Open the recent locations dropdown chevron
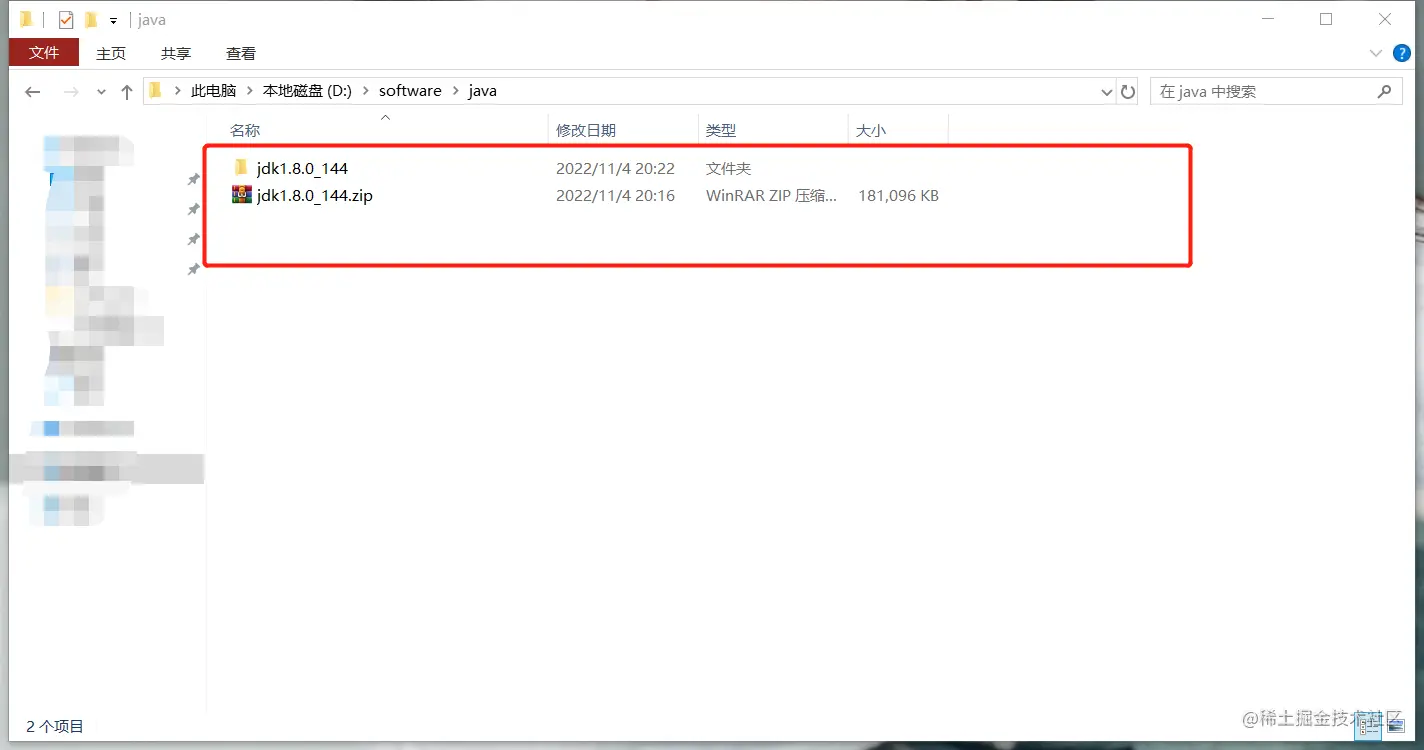This screenshot has width=1424, height=750. 101,92
